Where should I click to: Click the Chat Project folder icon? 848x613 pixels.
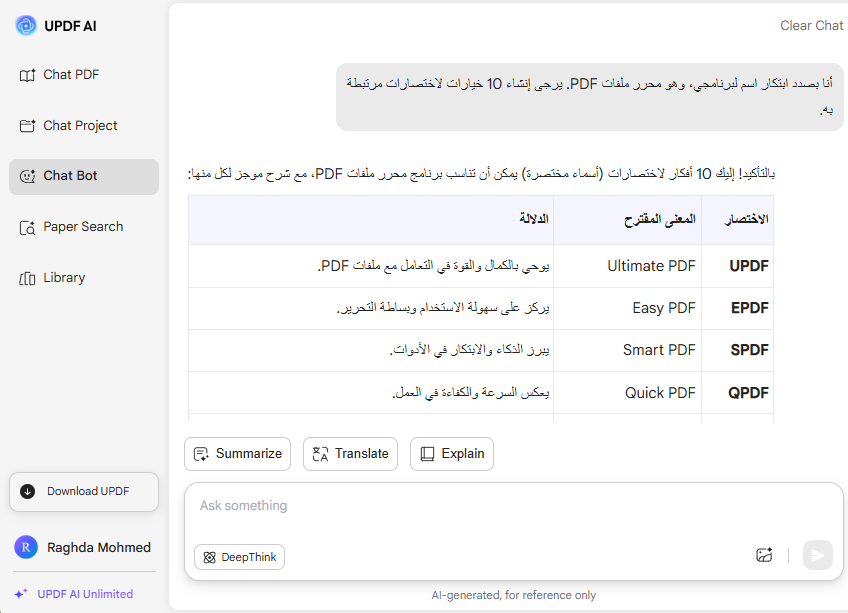pos(27,126)
